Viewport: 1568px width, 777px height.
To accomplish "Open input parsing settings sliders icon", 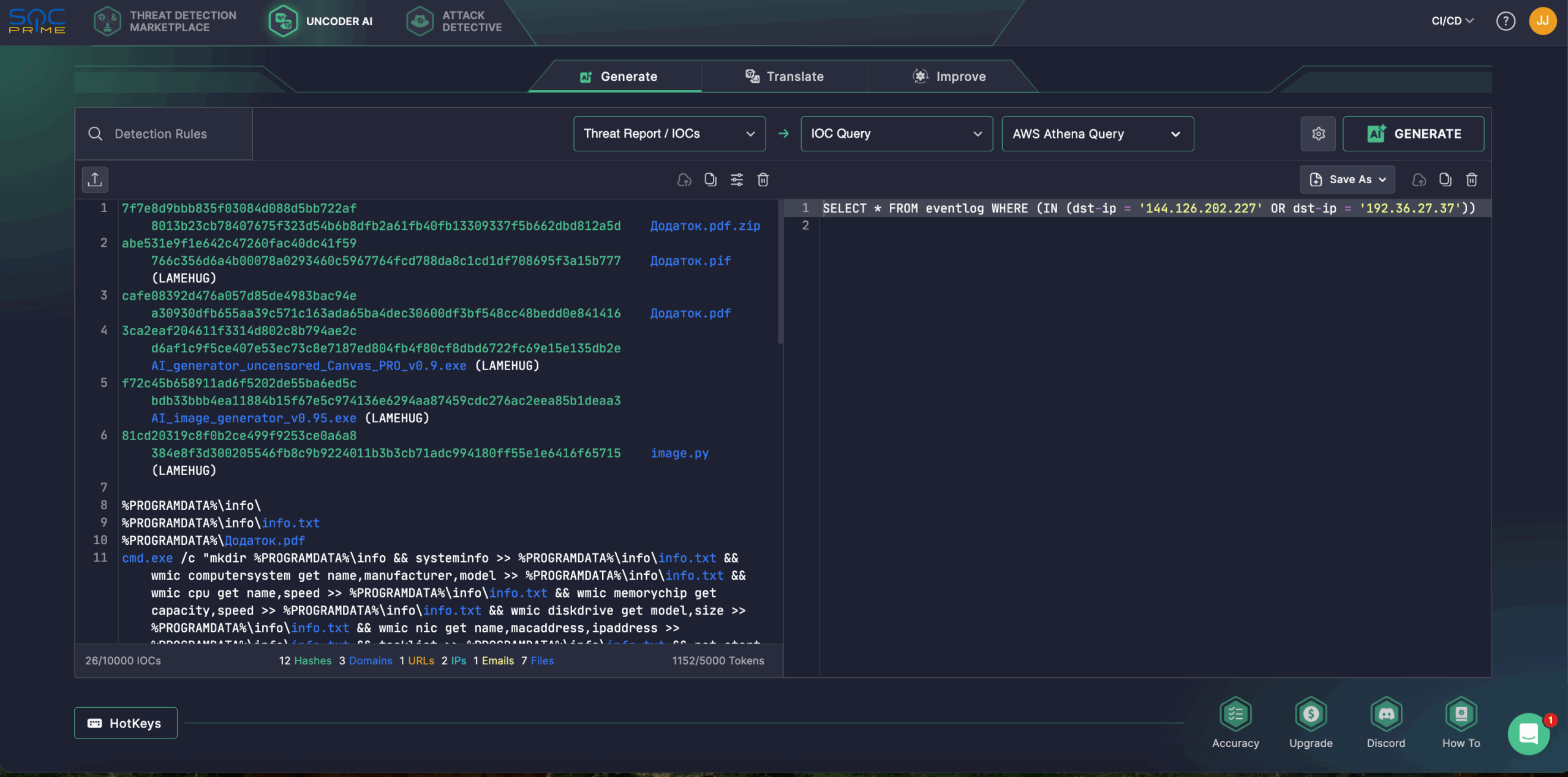I will tap(737, 180).
